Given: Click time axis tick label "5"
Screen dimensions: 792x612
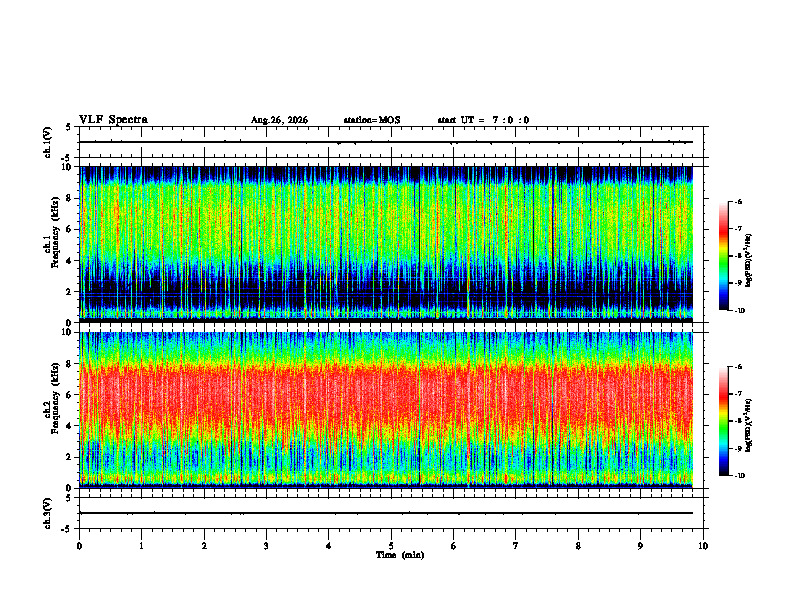Looking at the screenshot, I should click(391, 546).
